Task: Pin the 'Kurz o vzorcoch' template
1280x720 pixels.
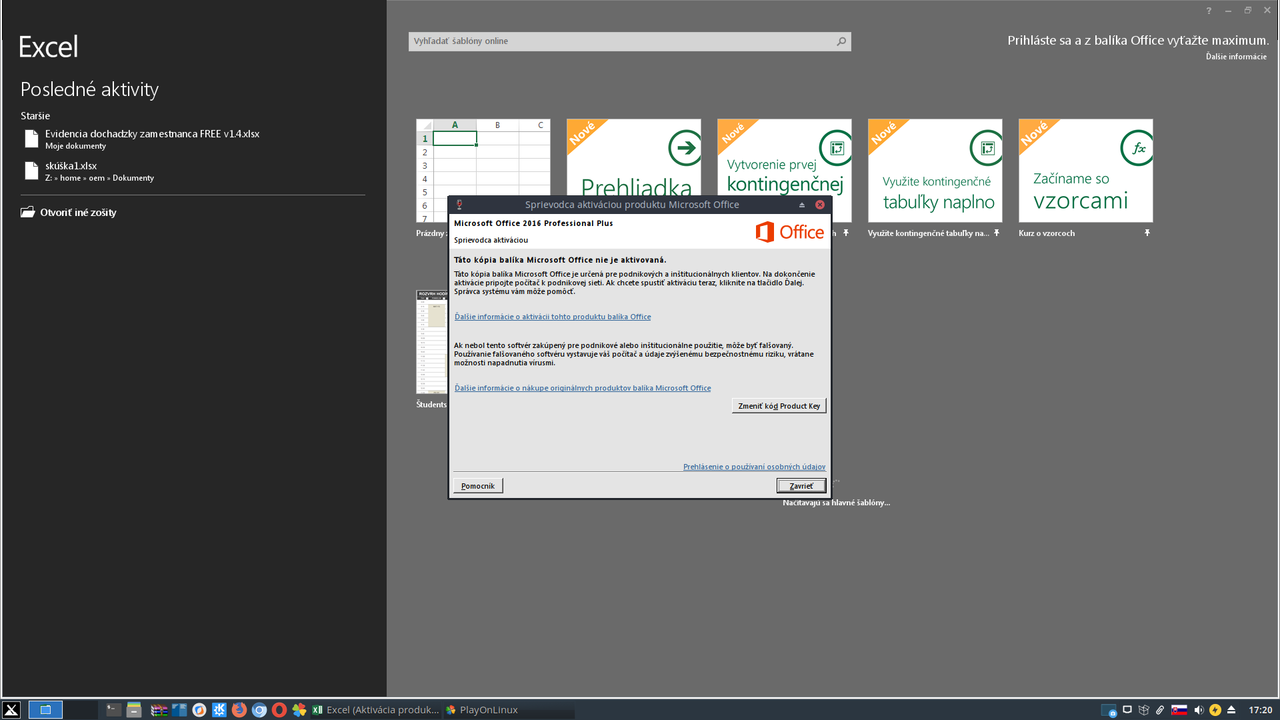Action: pos(1147,233)
